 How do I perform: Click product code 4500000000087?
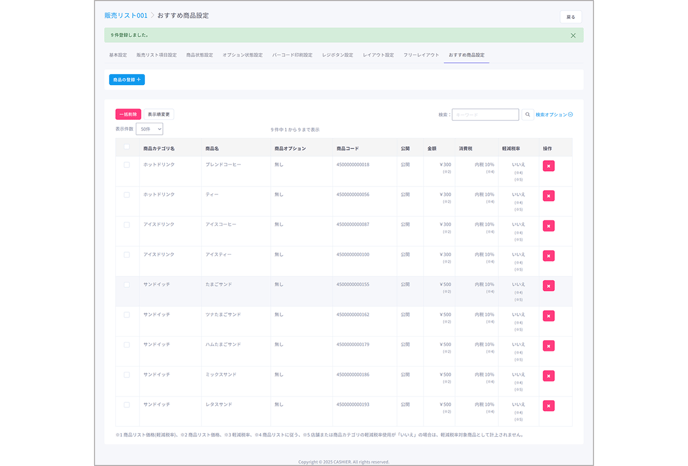point(353,224)
